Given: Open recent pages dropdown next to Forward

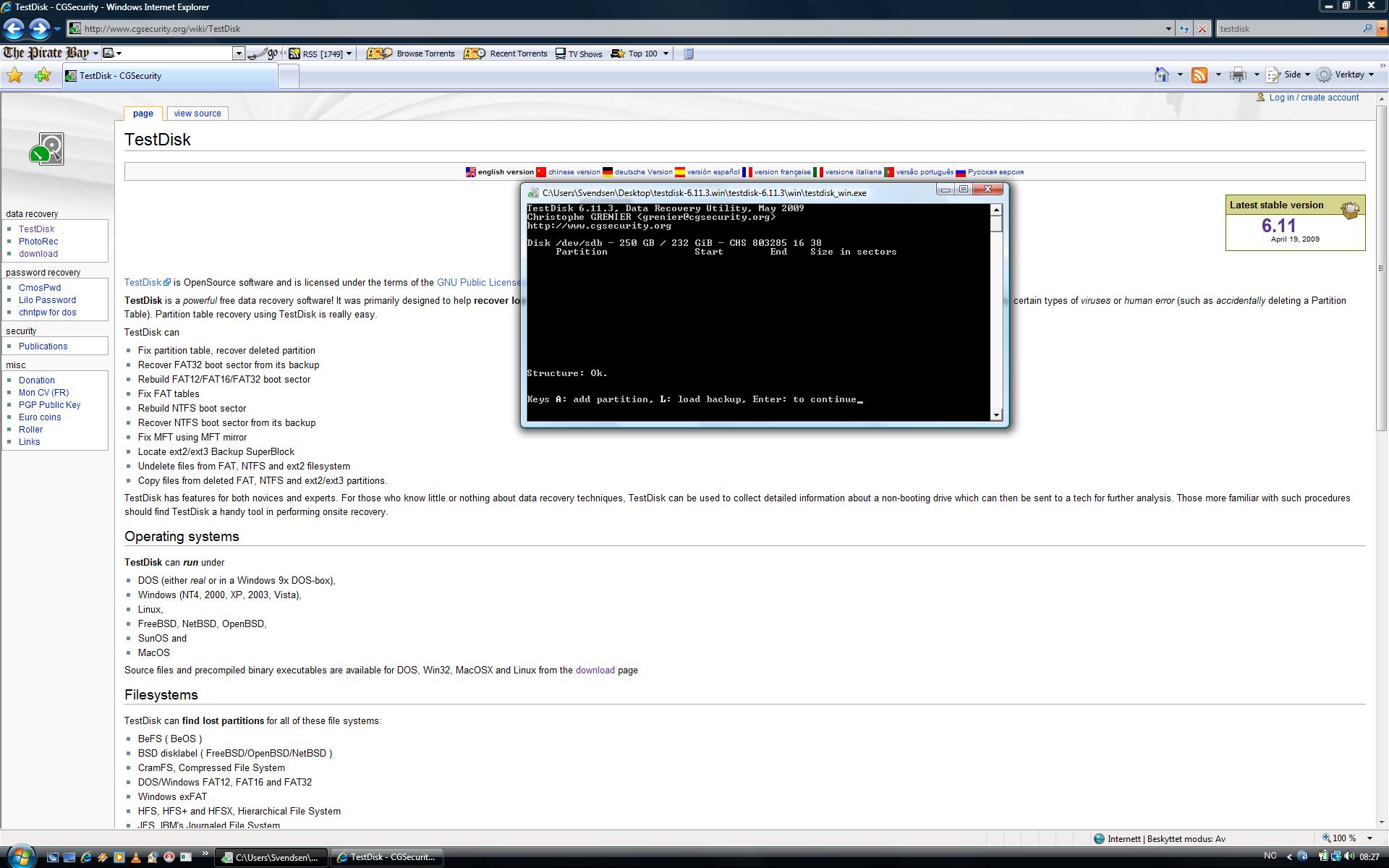Looking at the screenshot, I should click(57, 29).
